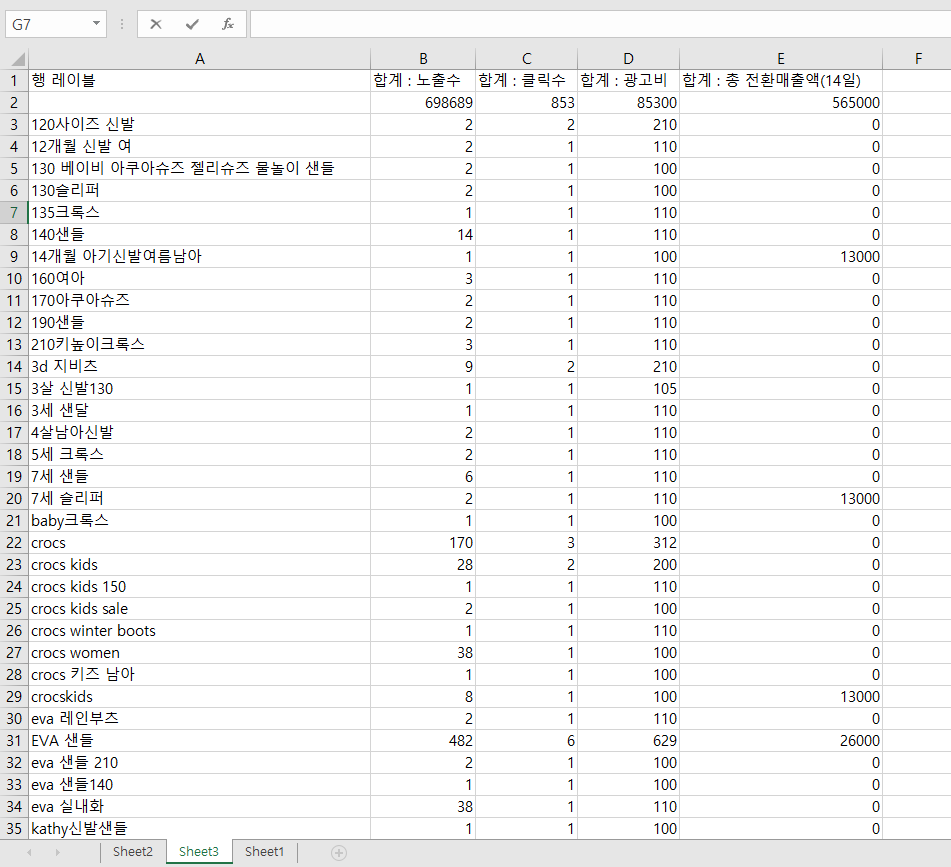Image resolution: width=951 pixels, height=867 pixels.
Task: Click the 'crocskids' cell
Action: [200, 697]
